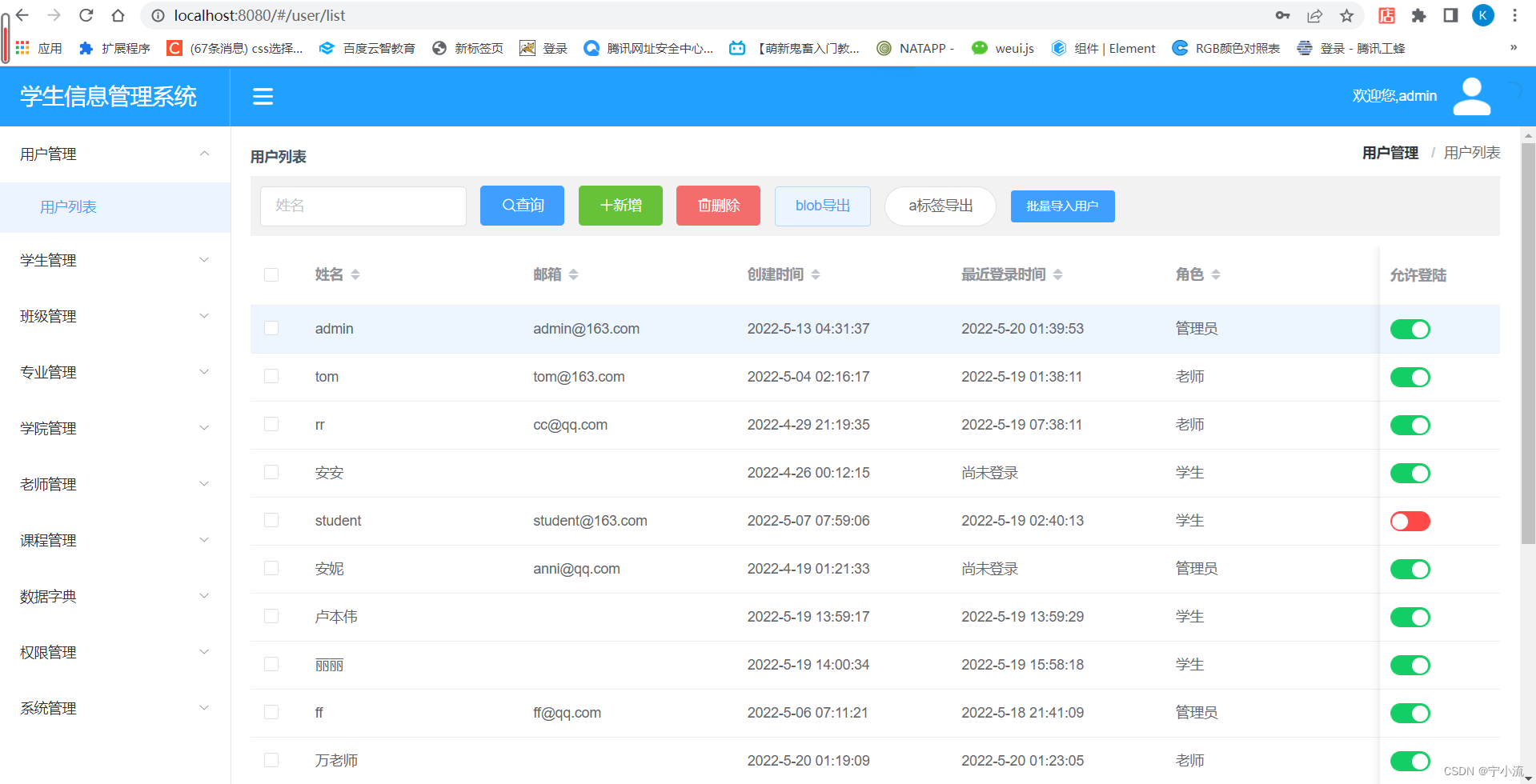The height and width of the screenshot is (784, 1536).
Task: Open the 组件 | Element bookmark
Action: (1103, 48)
